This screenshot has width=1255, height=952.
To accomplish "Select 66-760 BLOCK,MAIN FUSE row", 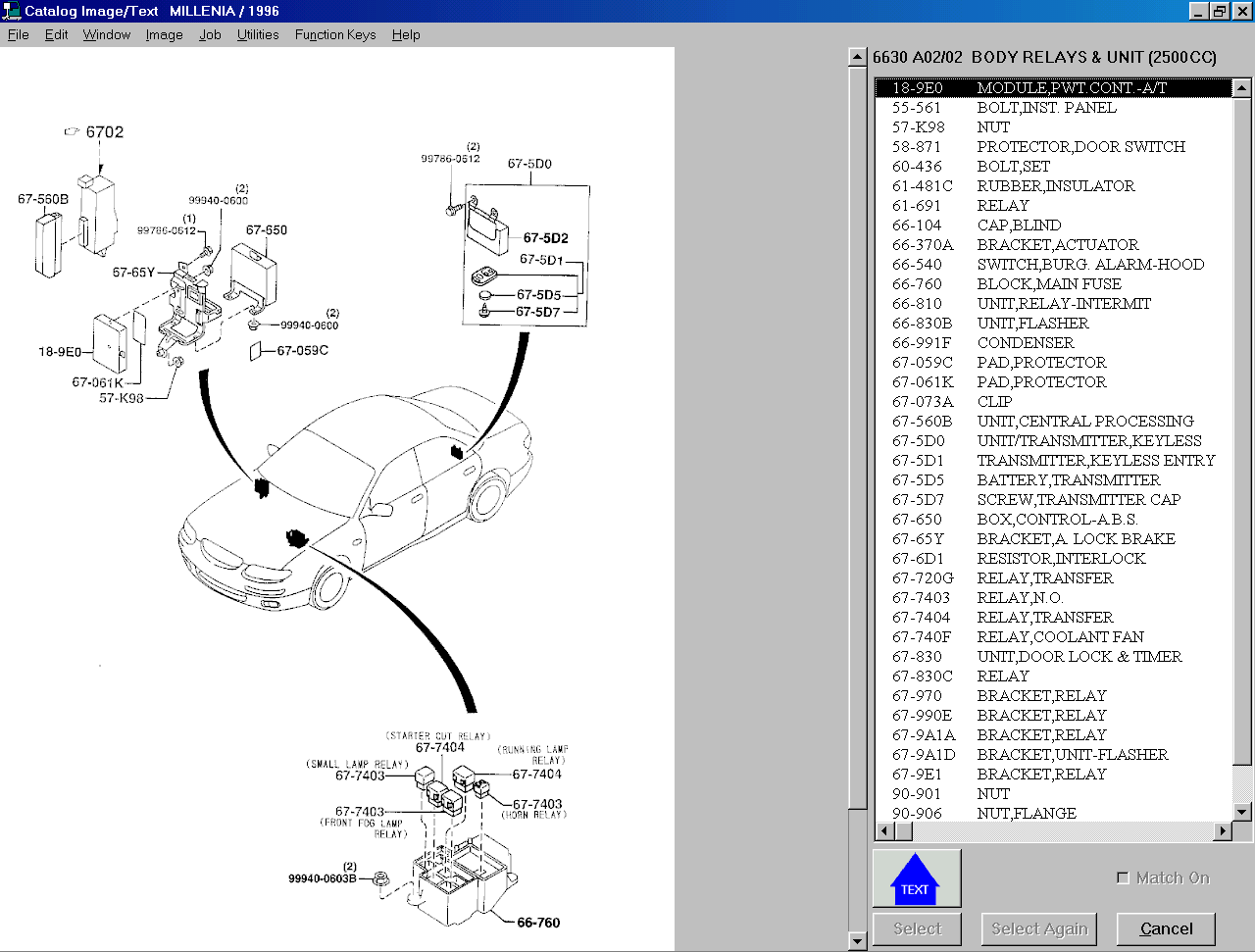I will 1053,283.
